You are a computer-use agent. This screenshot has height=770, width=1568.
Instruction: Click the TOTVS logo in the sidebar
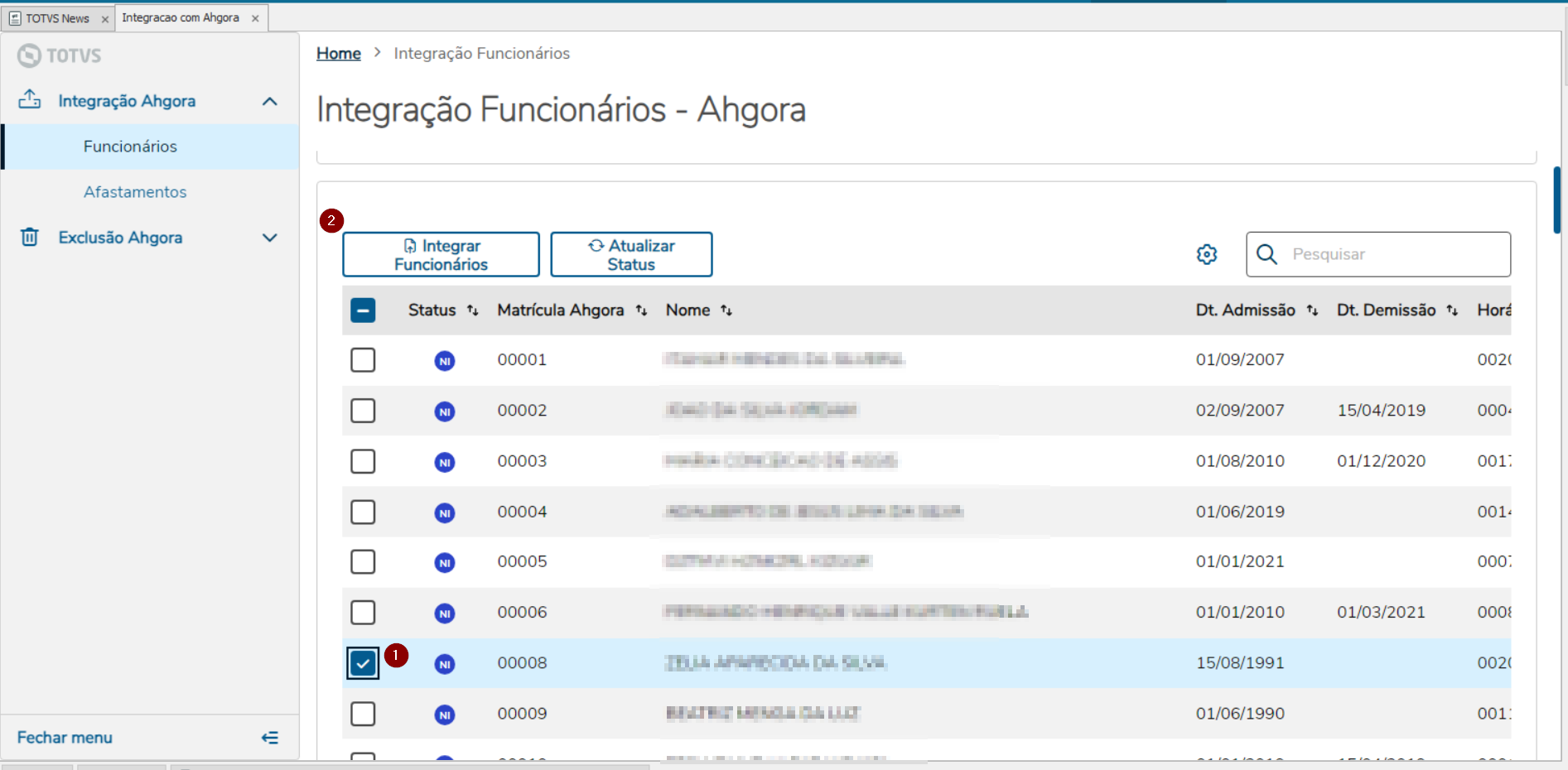(x=58, y=55)
